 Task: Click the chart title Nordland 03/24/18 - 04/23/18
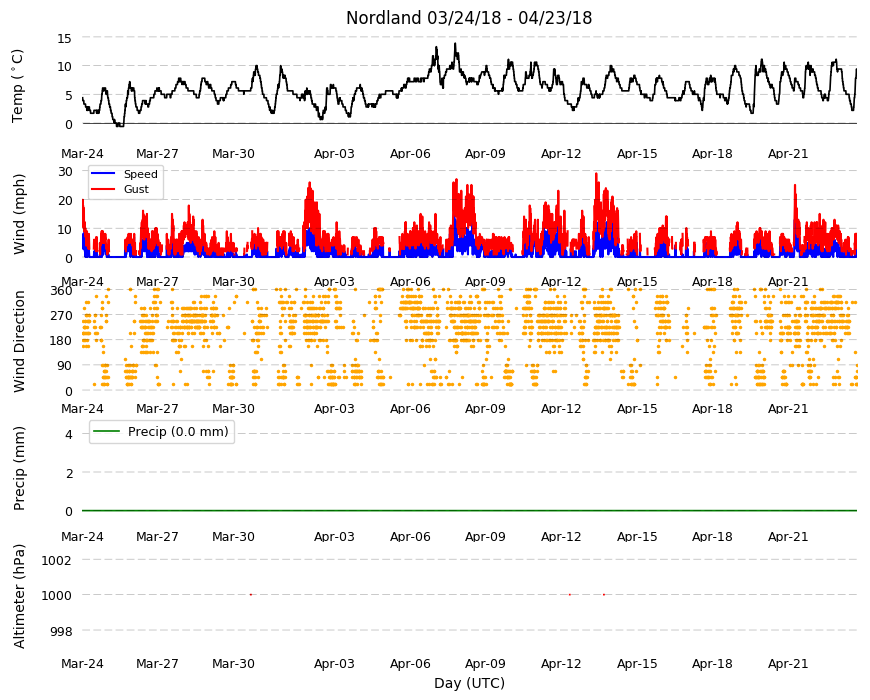click(469, 18)
